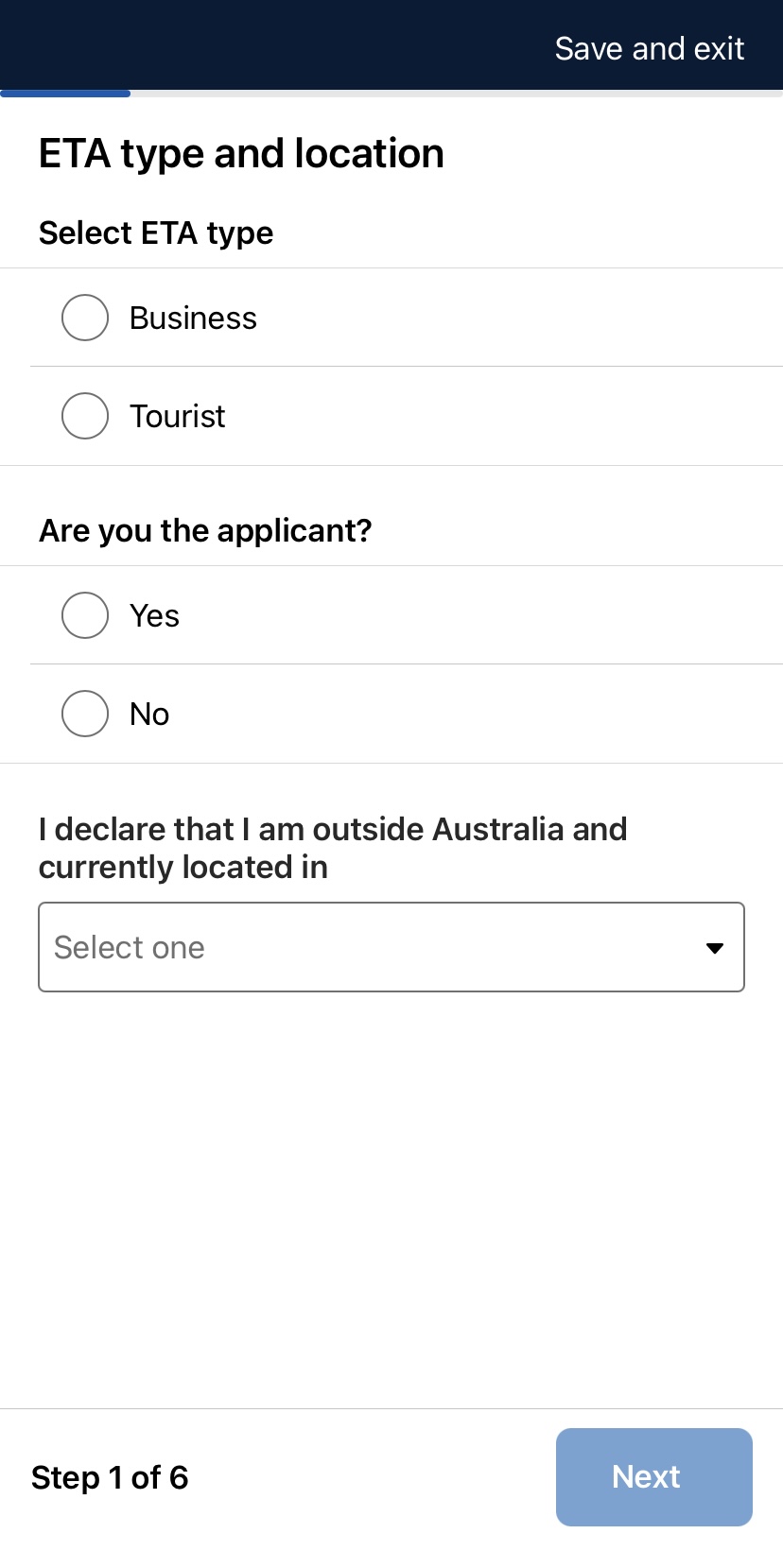783x1568 pixels.
Task: Tap the "No" option label text
Action: [x=149, y=715]
